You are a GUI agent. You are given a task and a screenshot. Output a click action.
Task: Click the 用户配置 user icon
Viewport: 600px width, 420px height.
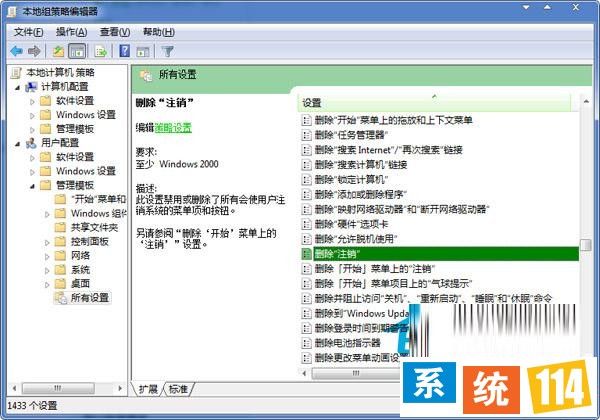tap(31, 143)
